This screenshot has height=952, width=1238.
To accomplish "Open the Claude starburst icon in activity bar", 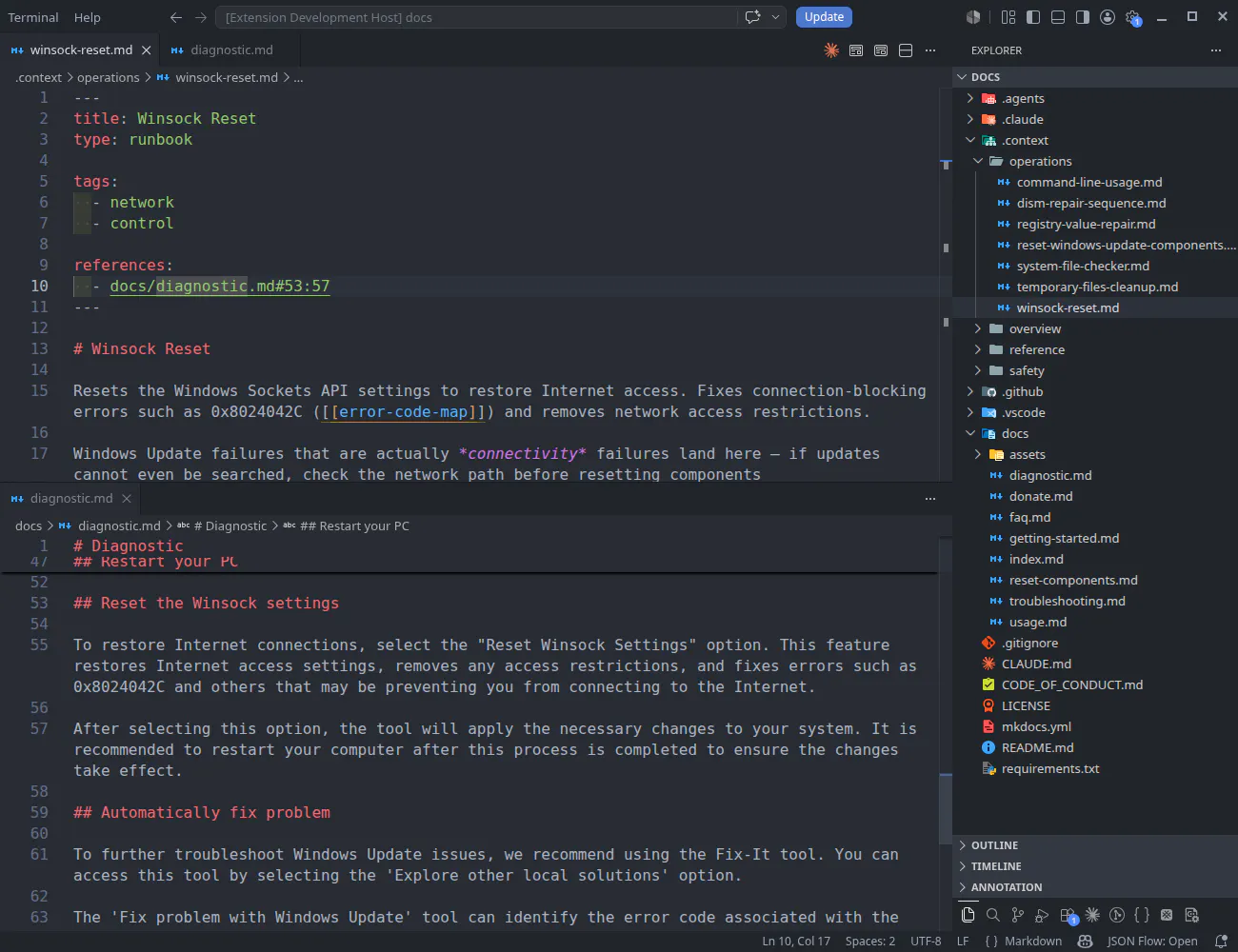I will 1092,915.
